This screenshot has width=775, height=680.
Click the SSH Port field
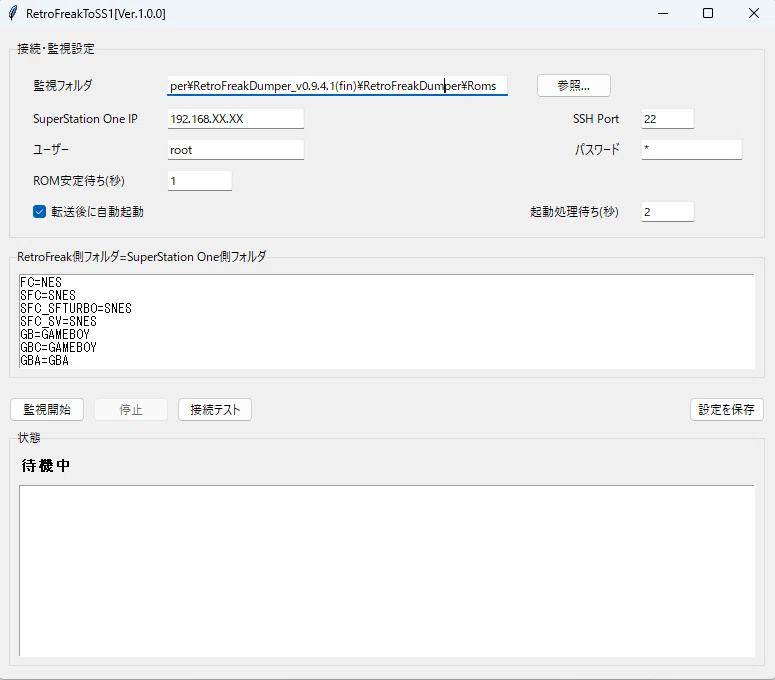[668, 119]
